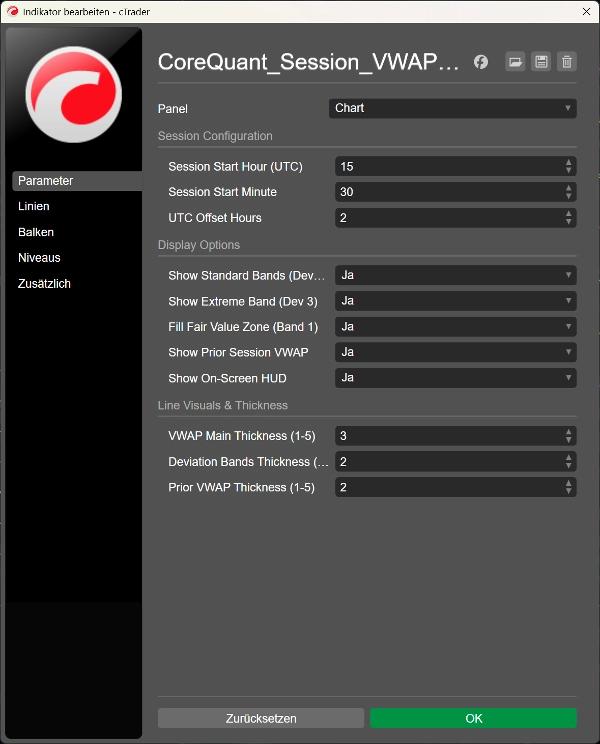Click the large cTrader logo image

coord(74,94)
